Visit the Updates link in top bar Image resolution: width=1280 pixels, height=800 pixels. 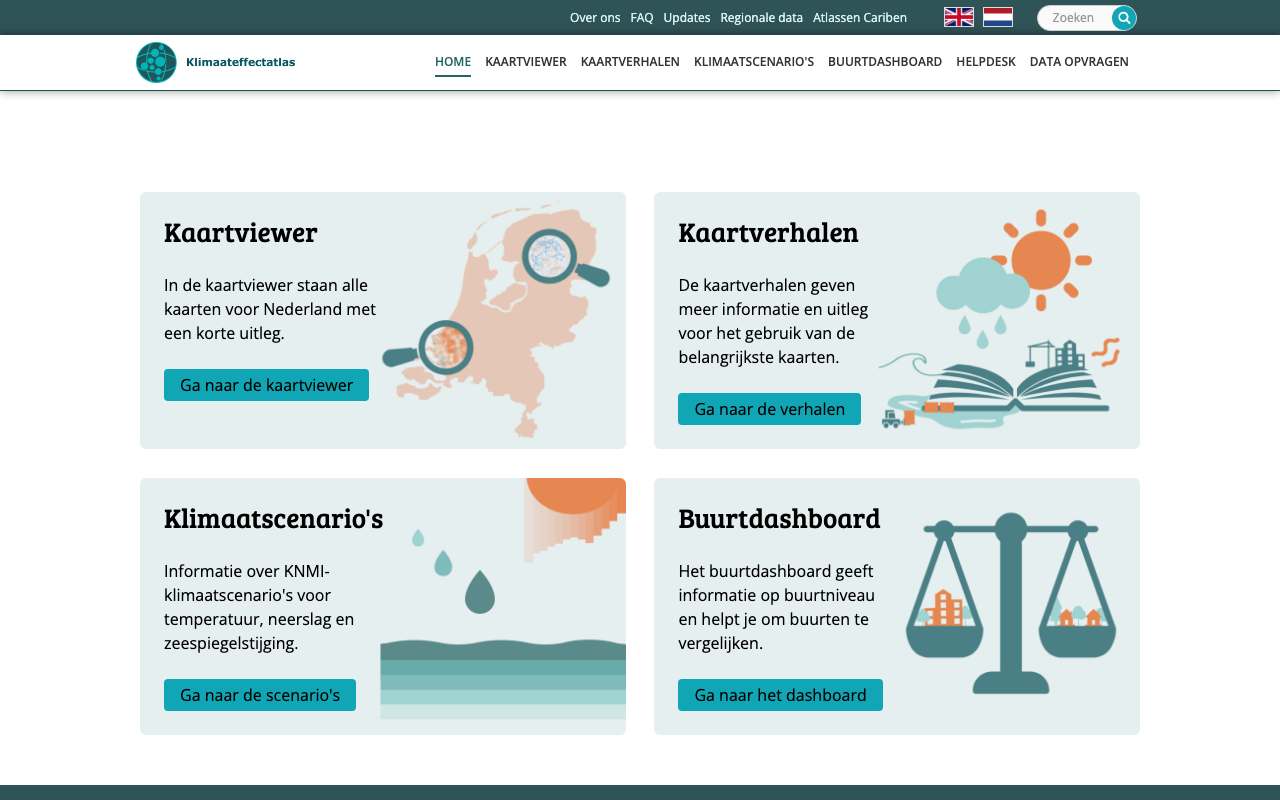pos(687,18)
